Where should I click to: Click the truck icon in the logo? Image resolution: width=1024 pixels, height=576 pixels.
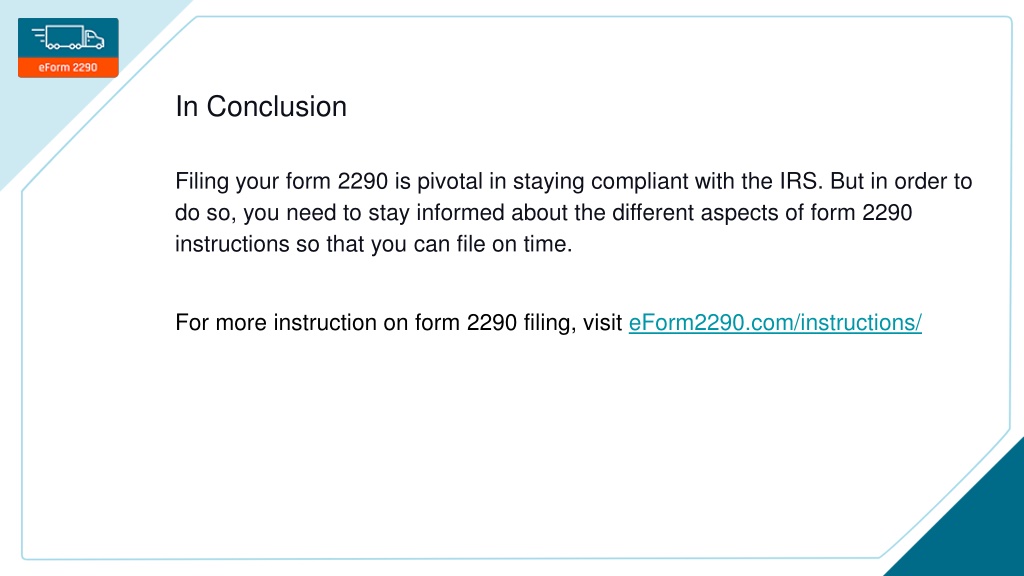click(x=68, y=37)
